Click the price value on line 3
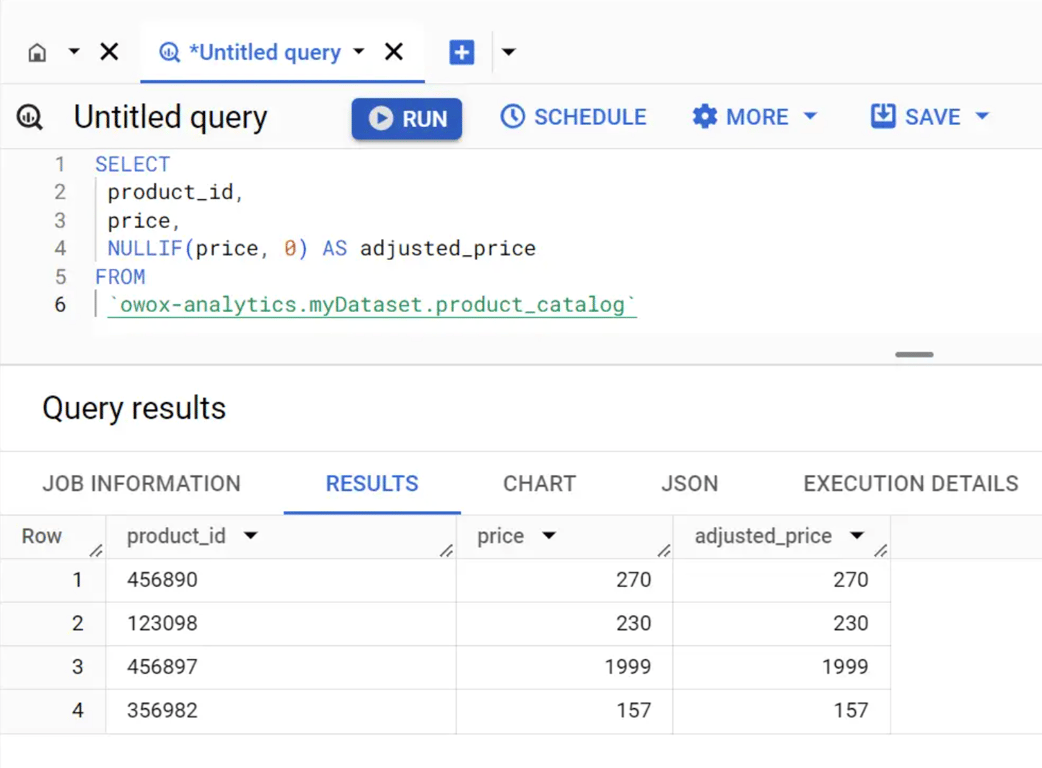 click(139, 221)
